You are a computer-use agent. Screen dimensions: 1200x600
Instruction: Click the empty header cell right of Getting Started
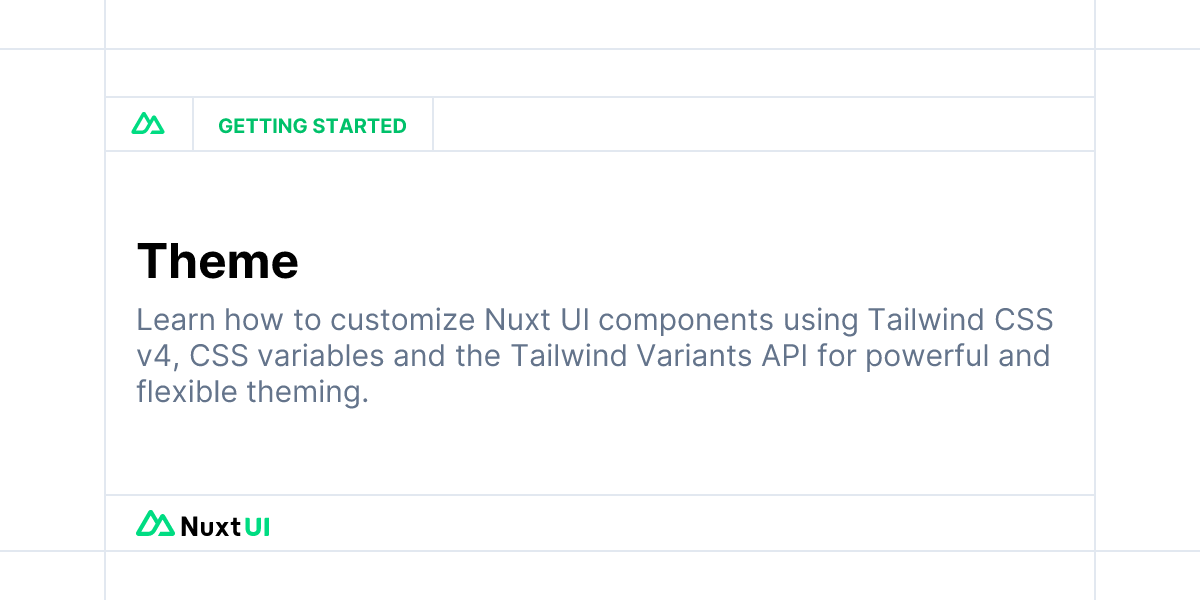coord(764,125)
